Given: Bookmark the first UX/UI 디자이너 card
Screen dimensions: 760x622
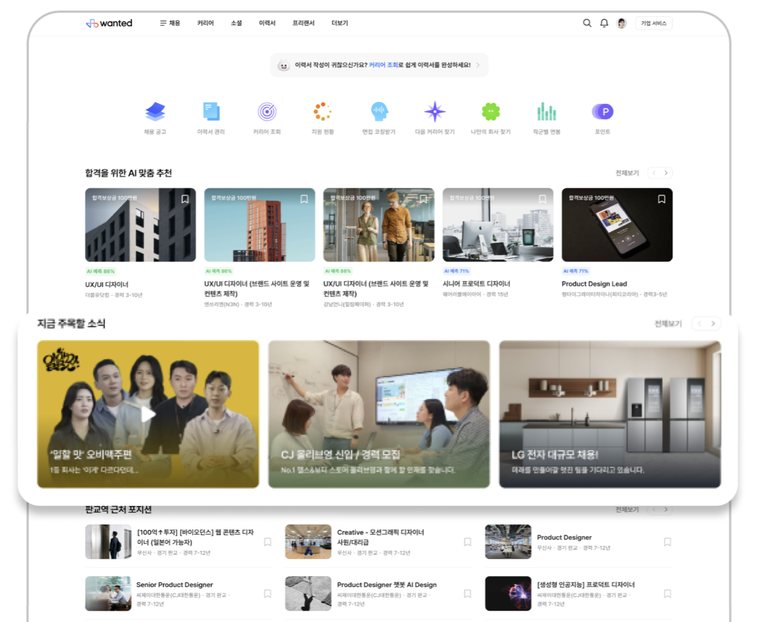Looking at the screenshot, I should click(x=185, y=199).
